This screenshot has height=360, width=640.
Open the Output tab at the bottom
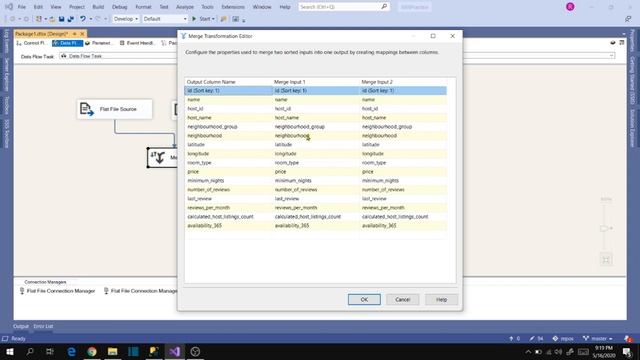[21, 326]
